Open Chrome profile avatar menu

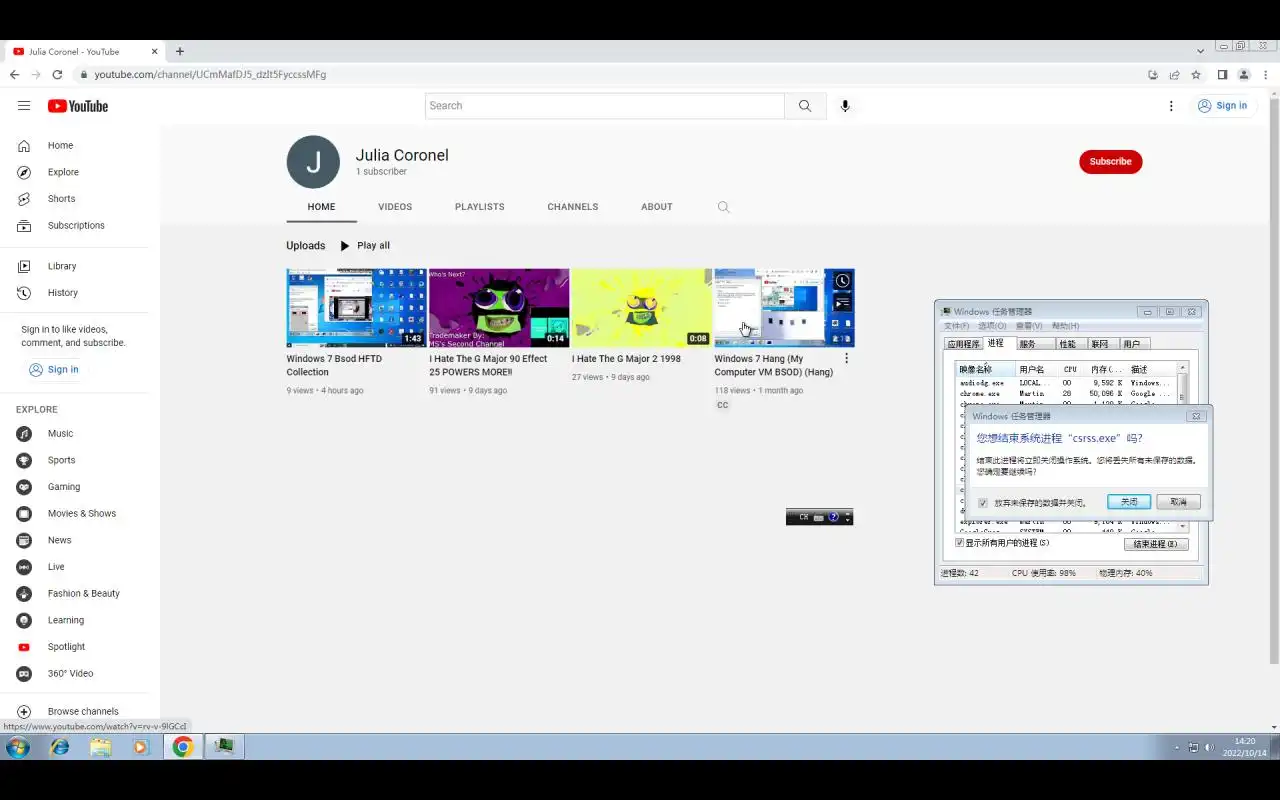click(1244, 75)
